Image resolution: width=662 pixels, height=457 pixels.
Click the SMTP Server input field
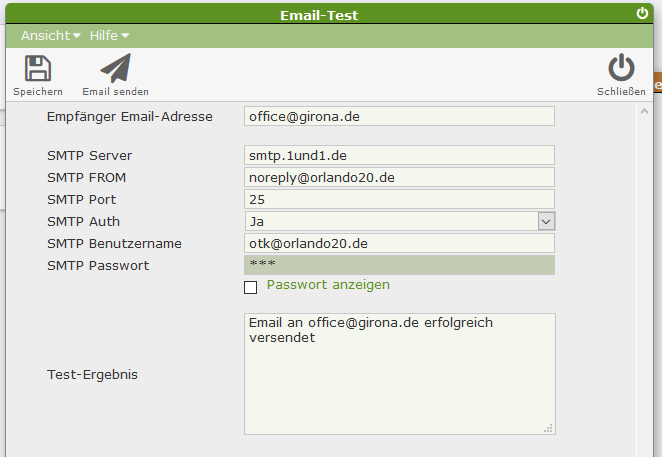(399, 155)
